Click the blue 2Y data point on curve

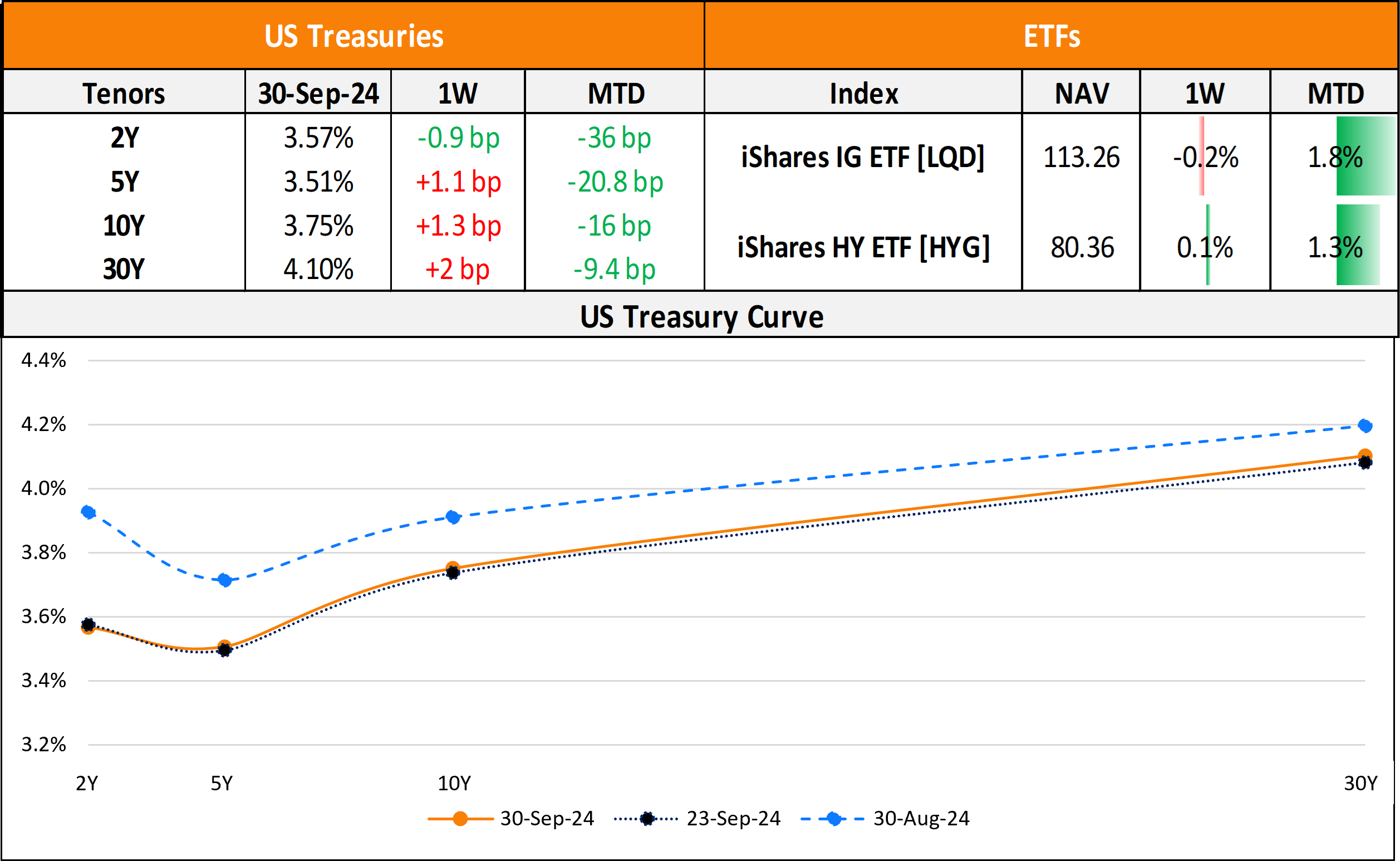(88, 512)
